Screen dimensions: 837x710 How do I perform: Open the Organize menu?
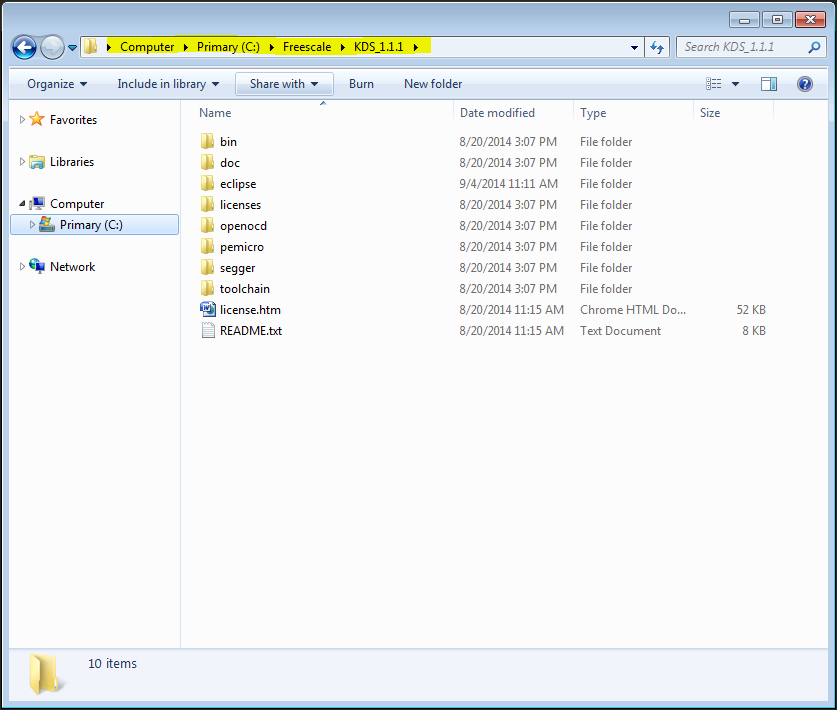(x=57, y=84)
